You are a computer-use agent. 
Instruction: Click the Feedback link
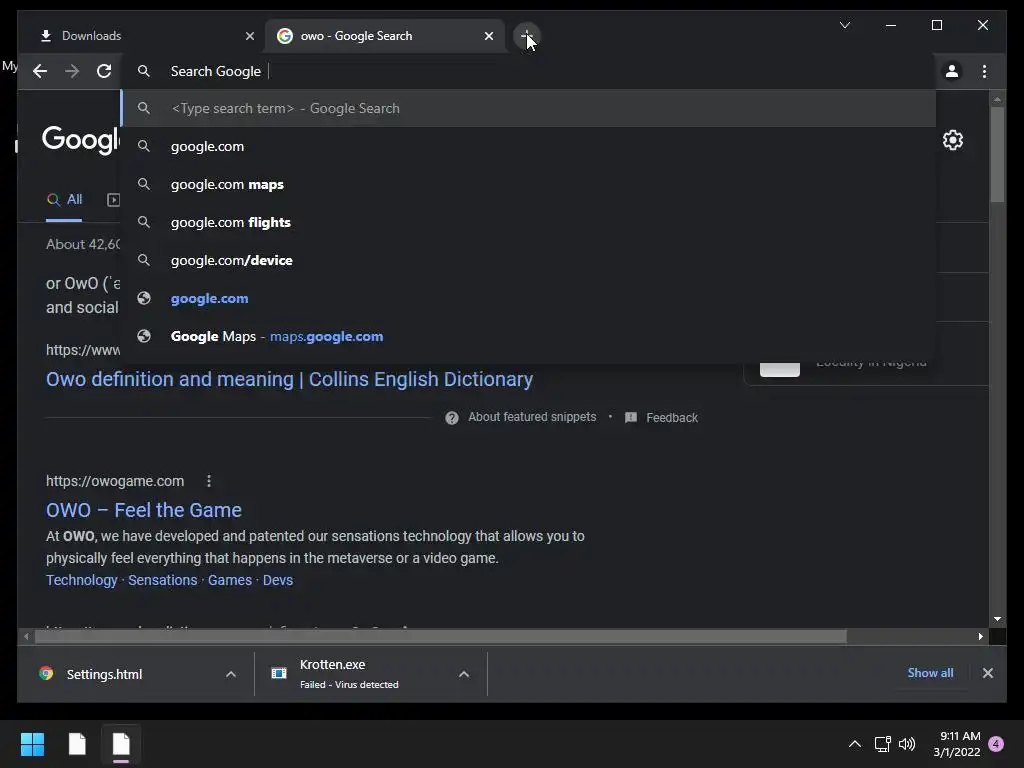(671, 418)
